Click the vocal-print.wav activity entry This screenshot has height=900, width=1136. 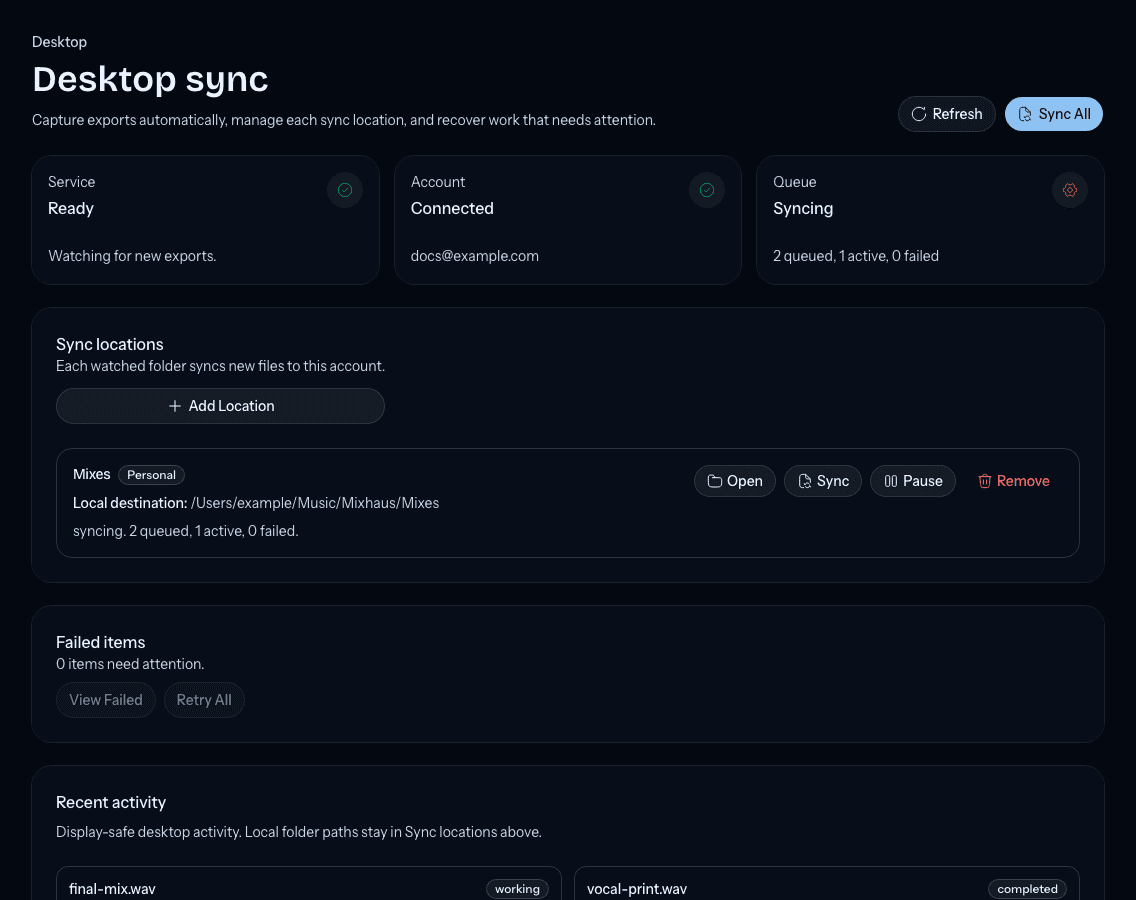coord(827,884)
